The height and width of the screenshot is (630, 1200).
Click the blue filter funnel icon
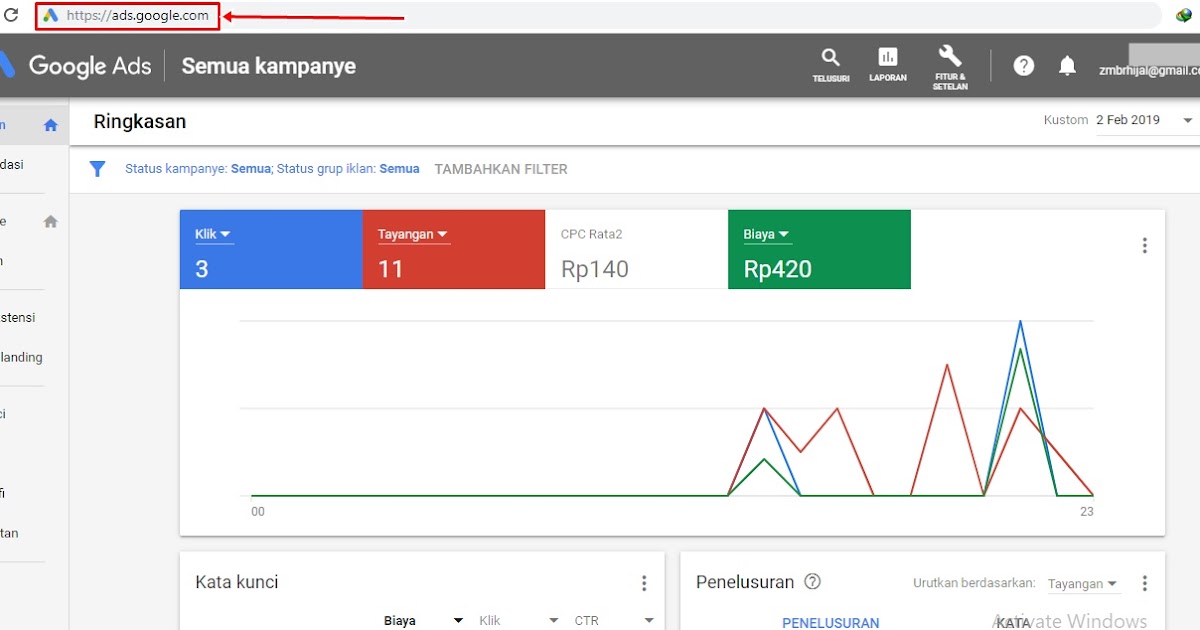[97, 169]
